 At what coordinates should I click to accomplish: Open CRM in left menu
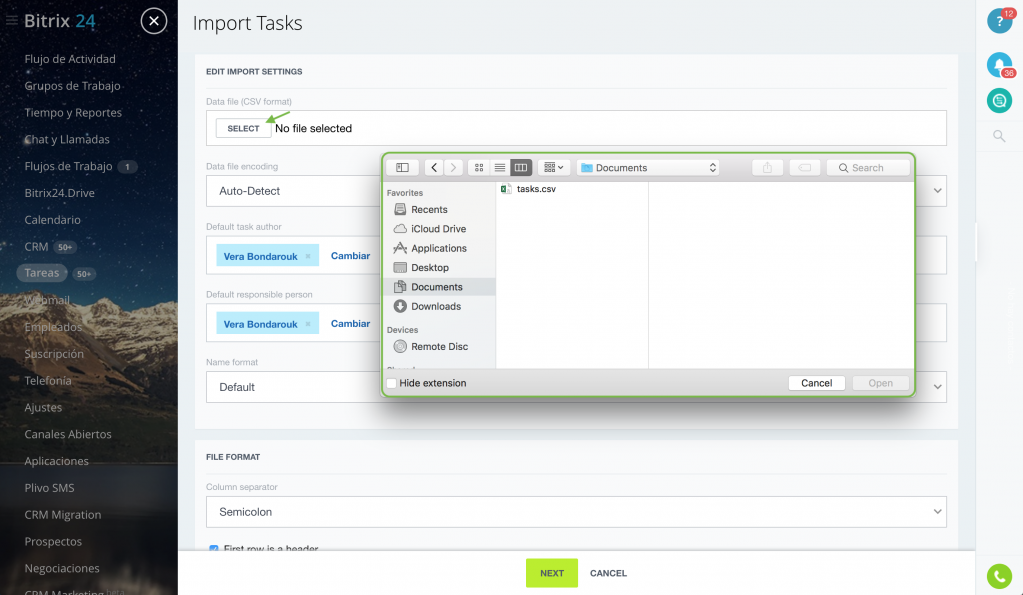pyautogui.click(x=37, y=247)
